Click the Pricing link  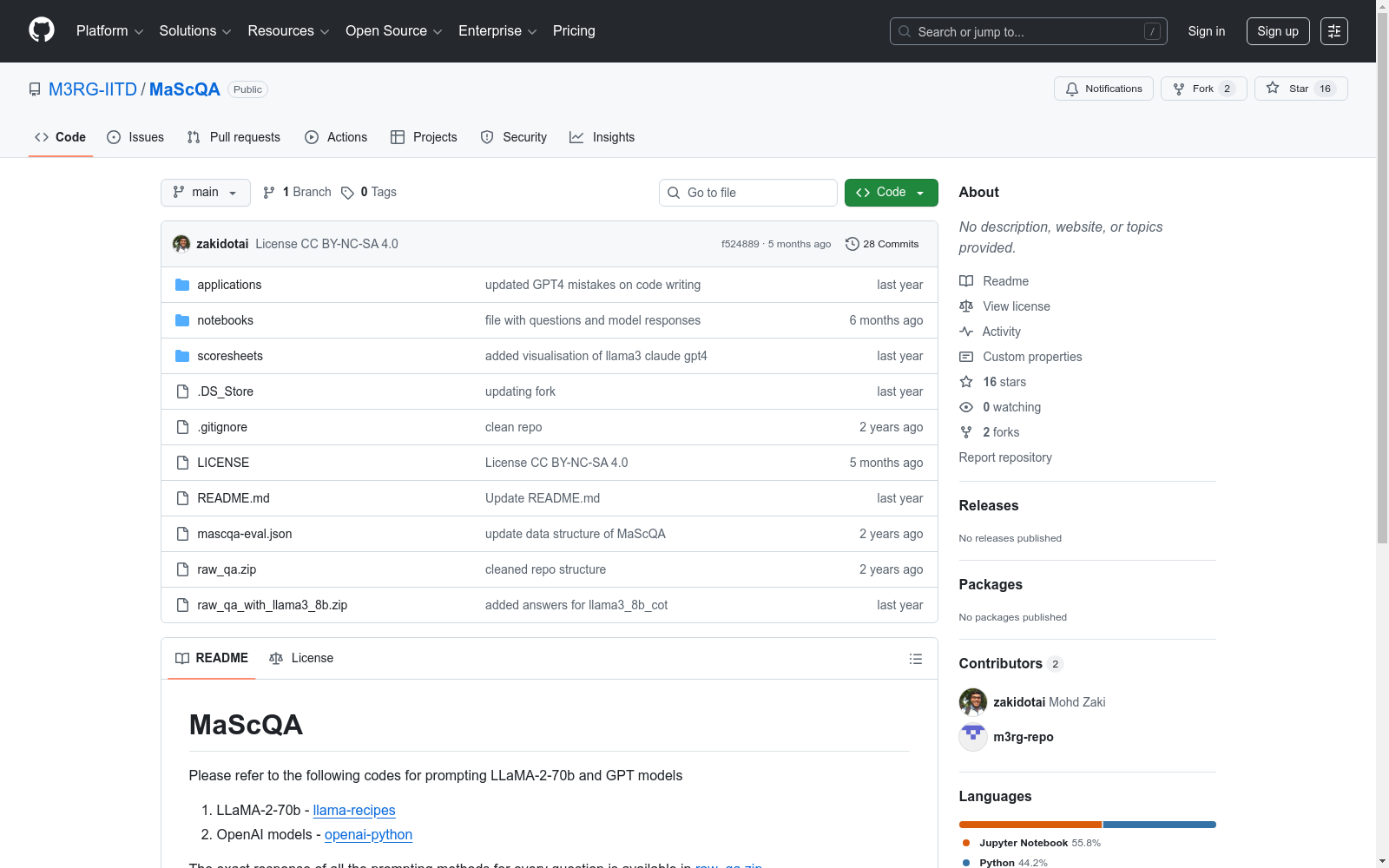click(574, 31)
